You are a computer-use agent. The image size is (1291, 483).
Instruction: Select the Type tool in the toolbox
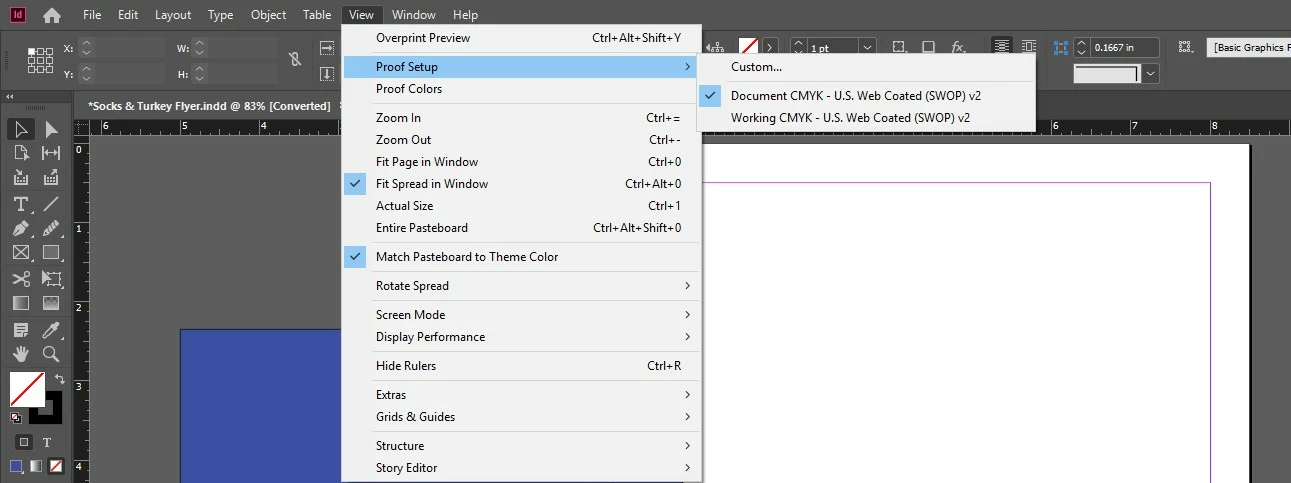[x=20, y=204]
